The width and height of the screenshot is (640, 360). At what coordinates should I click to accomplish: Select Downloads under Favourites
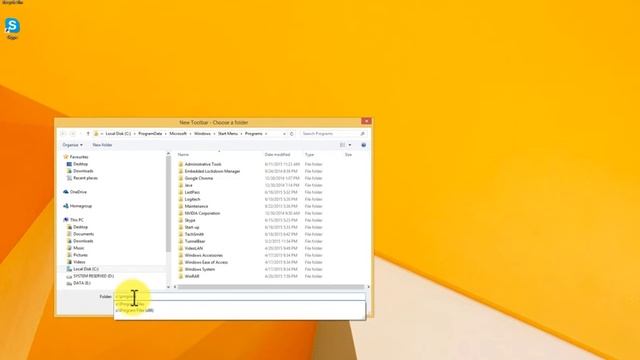(83, 171)
